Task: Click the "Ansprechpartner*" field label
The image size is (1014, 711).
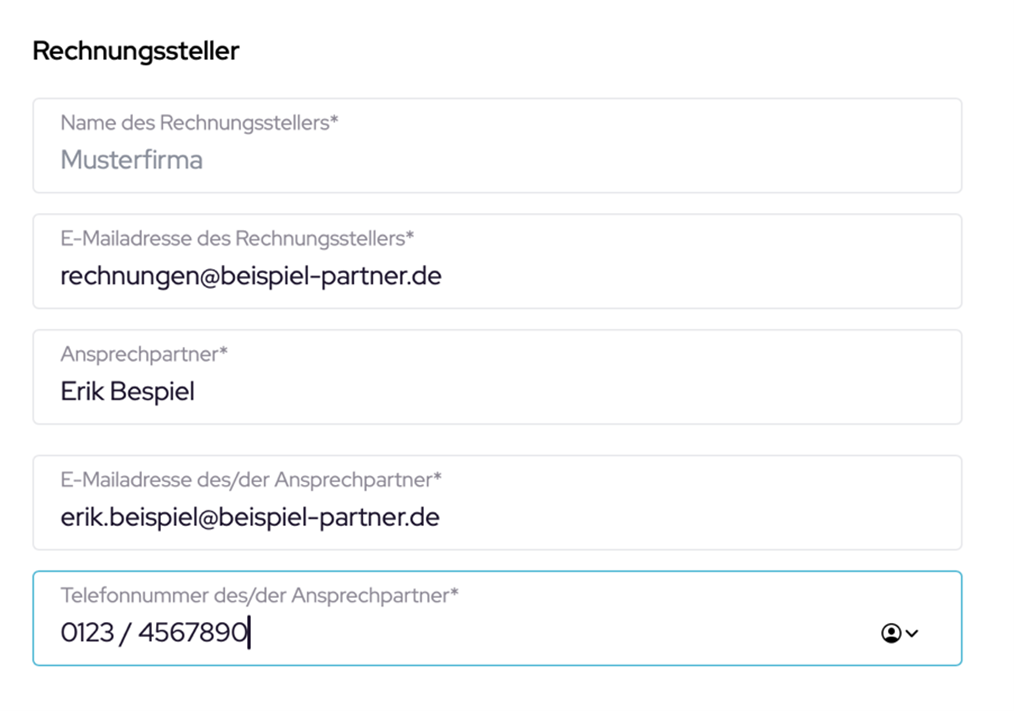Action: (x=144, y=355)
